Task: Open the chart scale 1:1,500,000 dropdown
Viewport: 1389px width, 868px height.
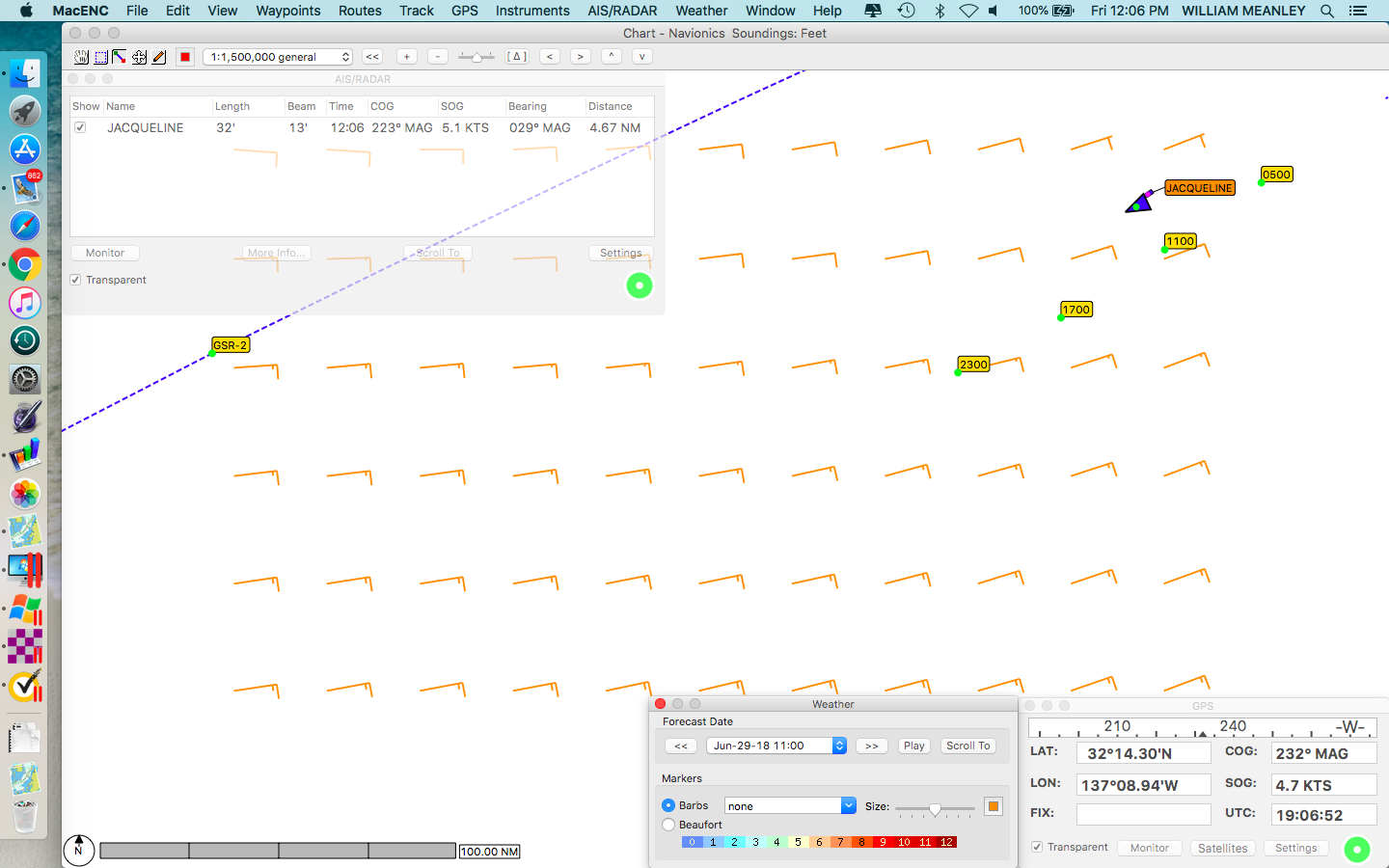Action: [x=278, y=57]
